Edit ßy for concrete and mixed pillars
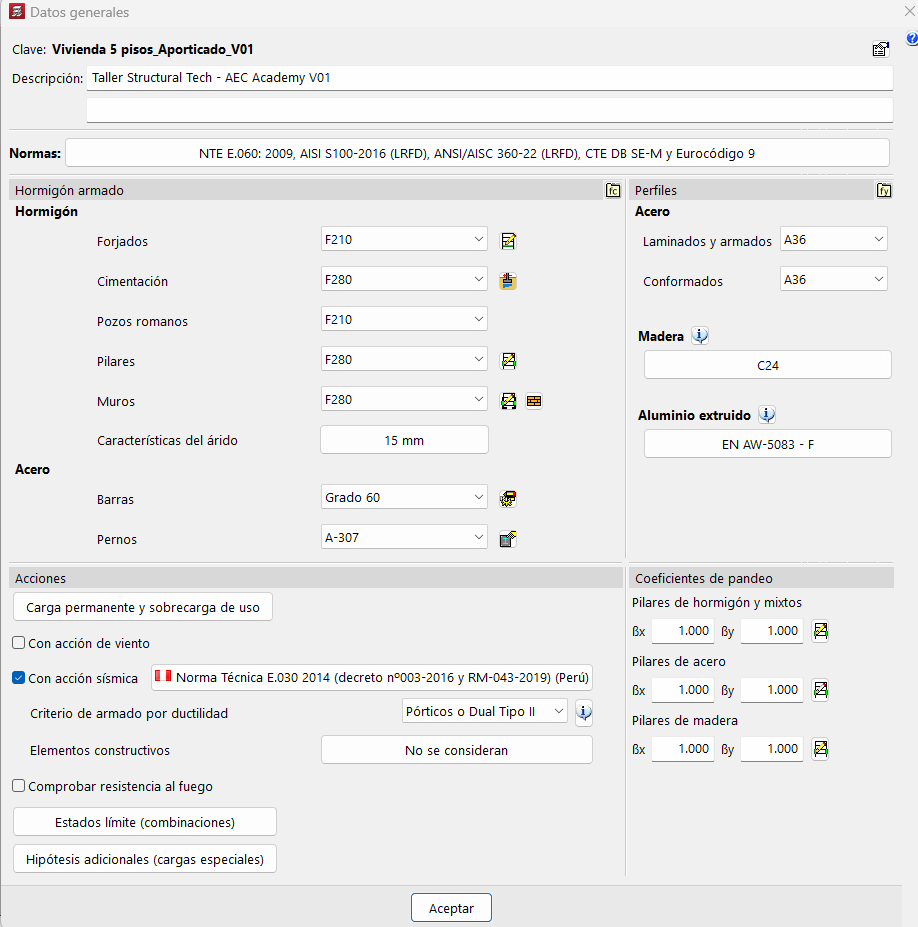Viewport: 918px width, 927px height. tap(771, 631)
